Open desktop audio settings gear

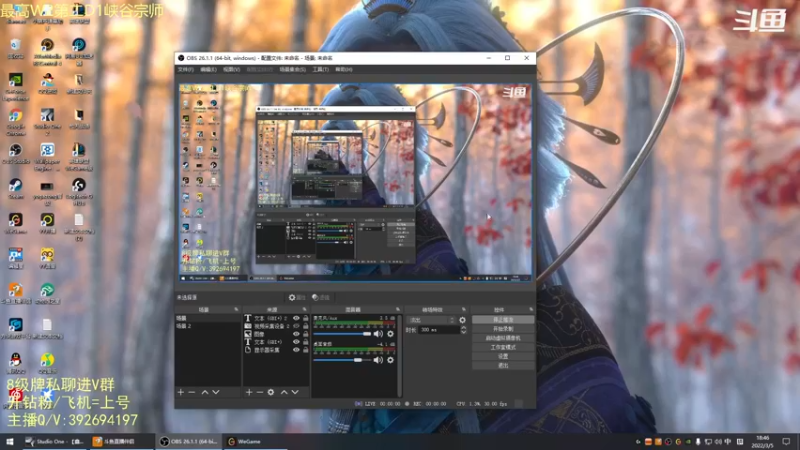click(390, 360)
